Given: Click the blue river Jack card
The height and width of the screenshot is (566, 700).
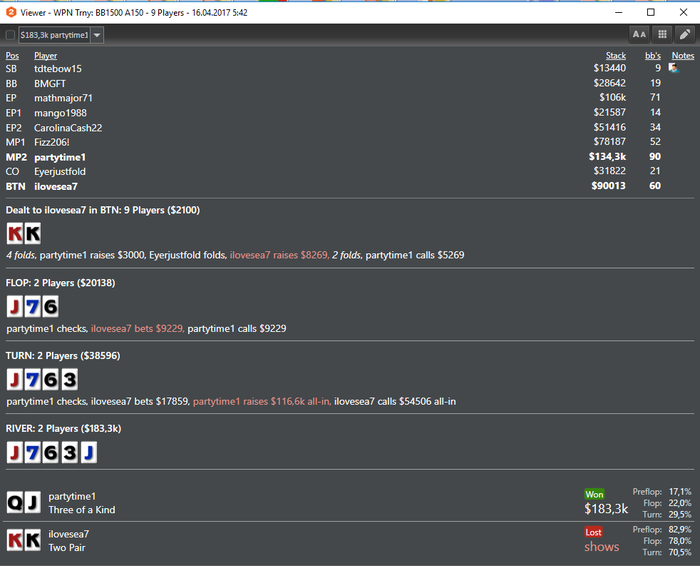Looking at the screenshot, I should 89,453.
